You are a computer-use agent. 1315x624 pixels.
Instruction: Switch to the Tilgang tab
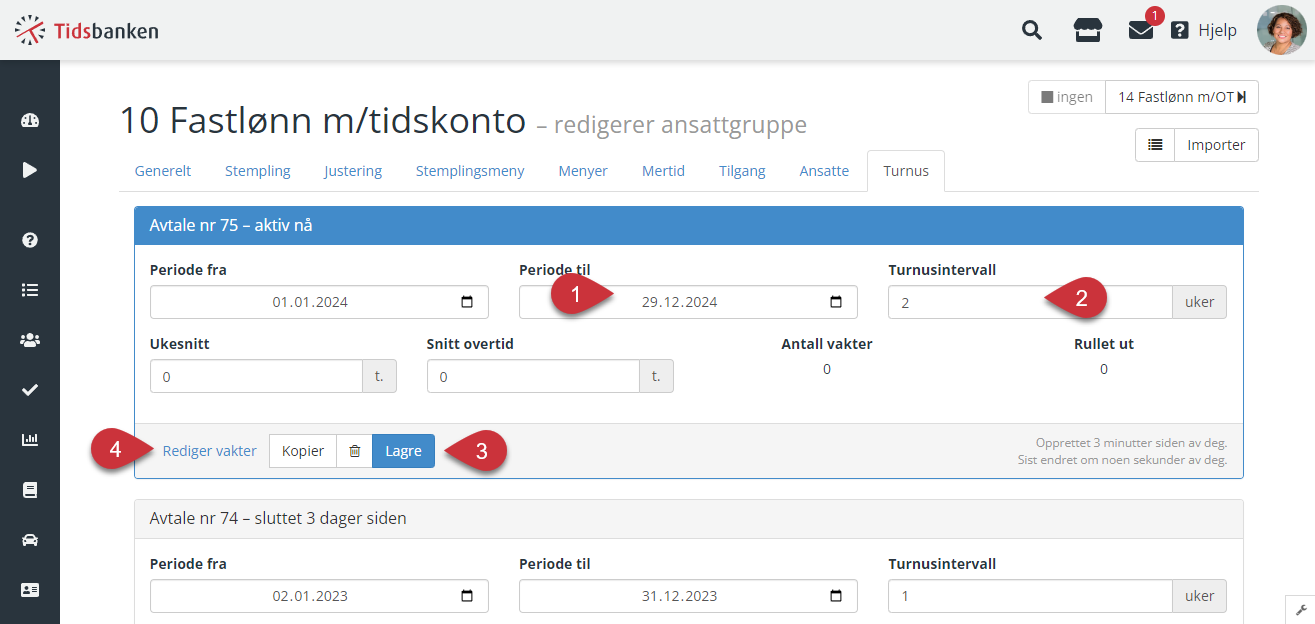pyautogui.click(x=742, y=171)
